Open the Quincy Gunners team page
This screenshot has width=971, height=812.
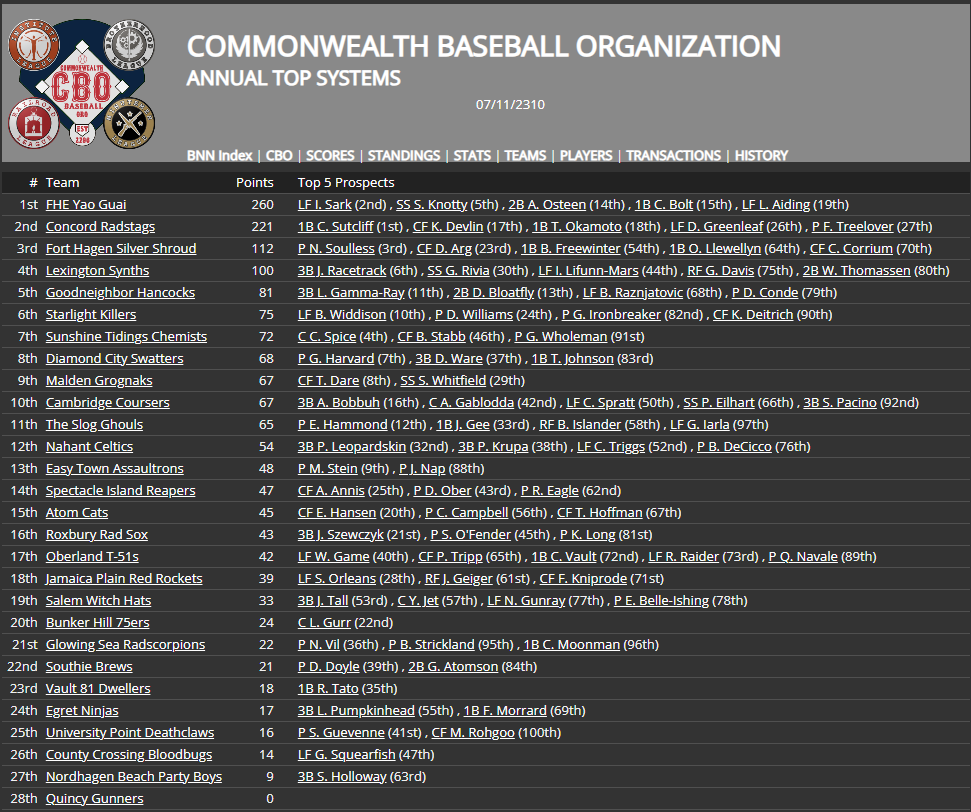coord(94,798)
